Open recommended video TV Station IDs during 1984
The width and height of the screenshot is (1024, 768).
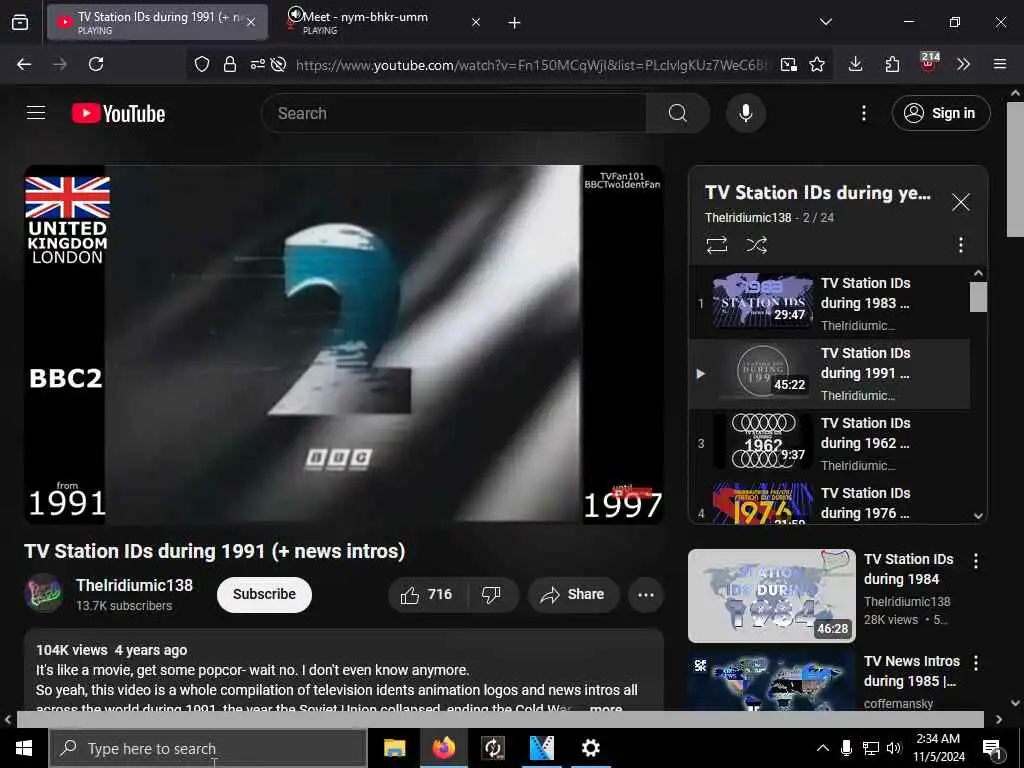point(771,596)
